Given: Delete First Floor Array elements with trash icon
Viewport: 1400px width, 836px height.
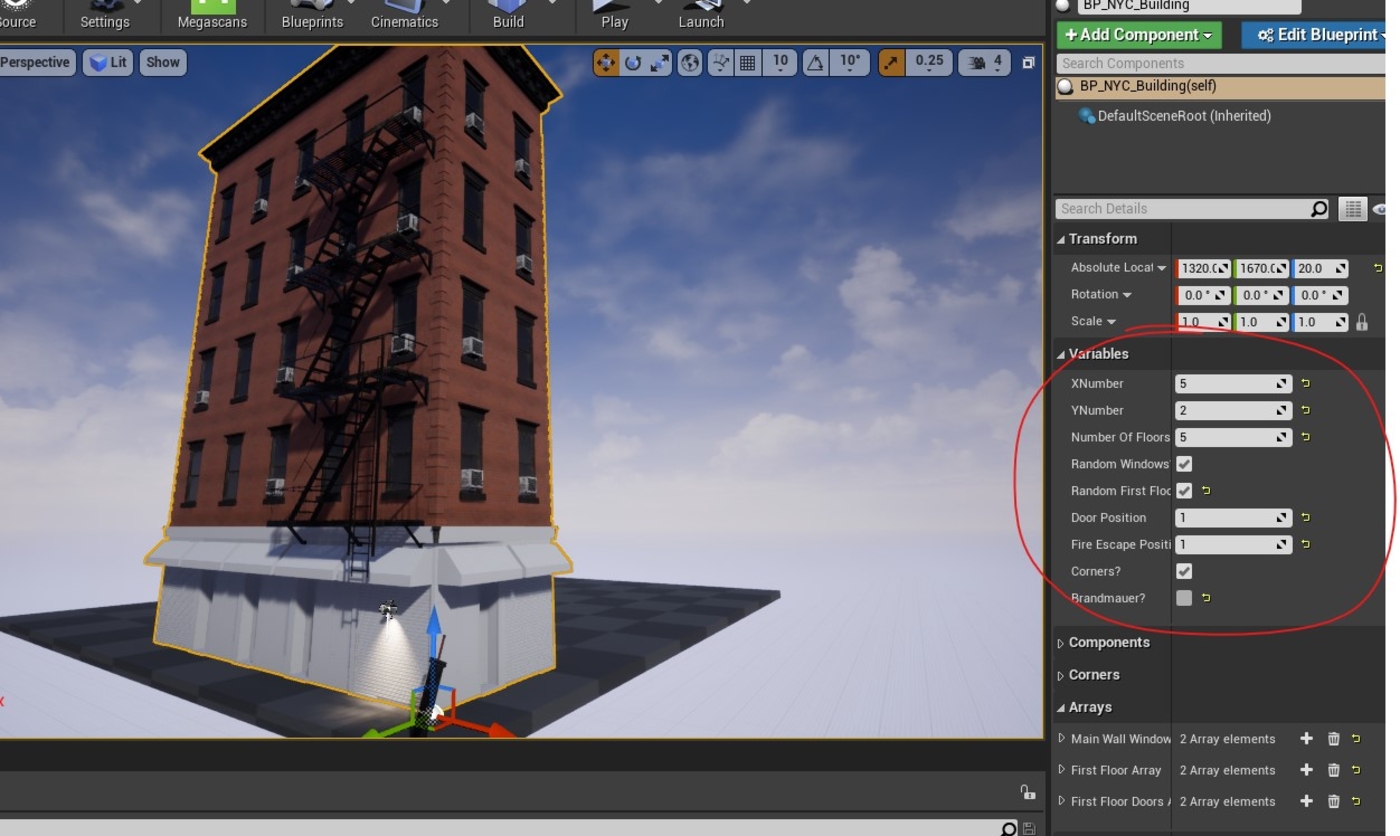Looking at the screenshot, I should pos(1333,770).
